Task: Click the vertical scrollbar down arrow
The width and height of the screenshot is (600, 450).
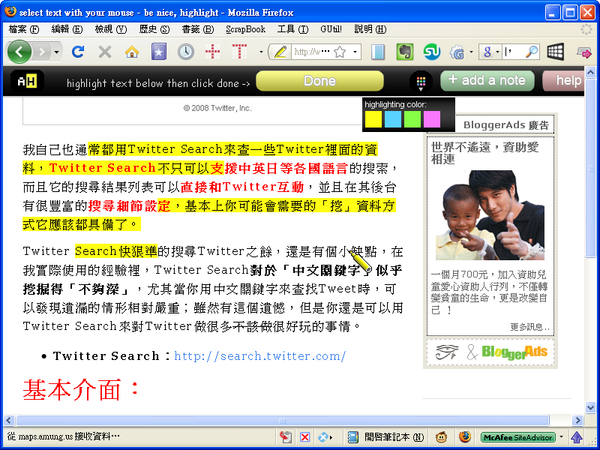Action: coord(590,408)
